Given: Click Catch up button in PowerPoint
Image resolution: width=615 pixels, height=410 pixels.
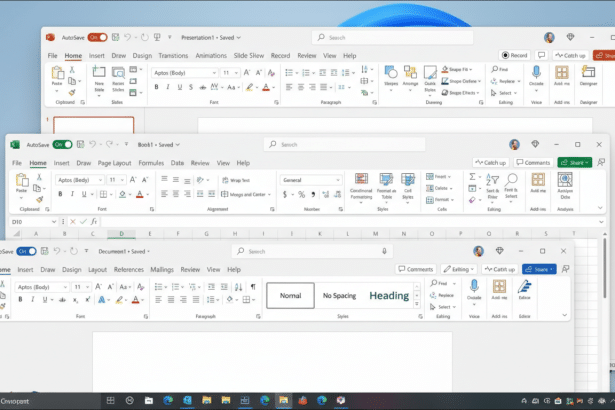Looking at the screenshot, I should tap(571, 55).
